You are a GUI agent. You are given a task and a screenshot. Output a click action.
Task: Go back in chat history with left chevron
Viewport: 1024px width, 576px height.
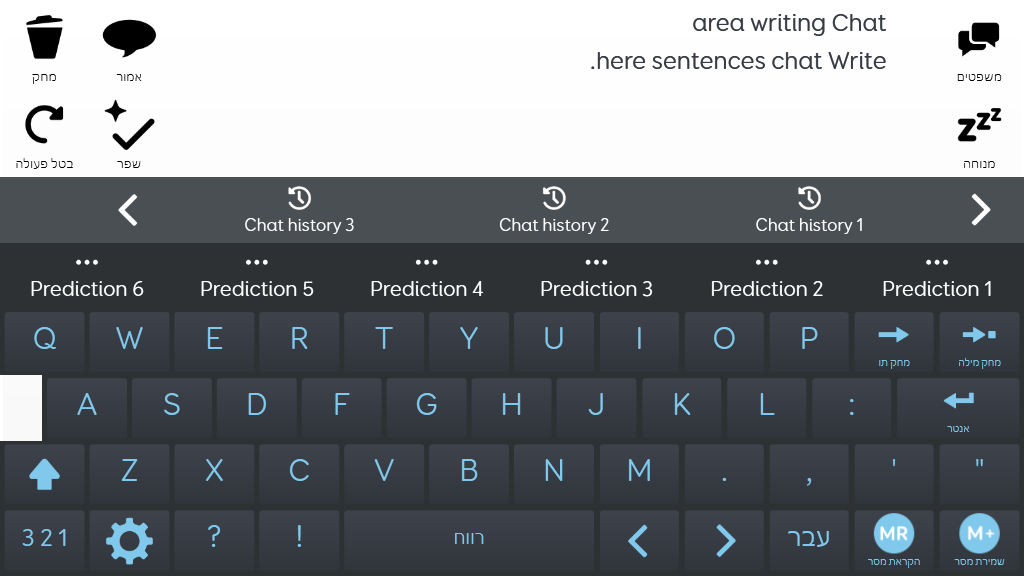pyautogui.click(x=128, y=210)
